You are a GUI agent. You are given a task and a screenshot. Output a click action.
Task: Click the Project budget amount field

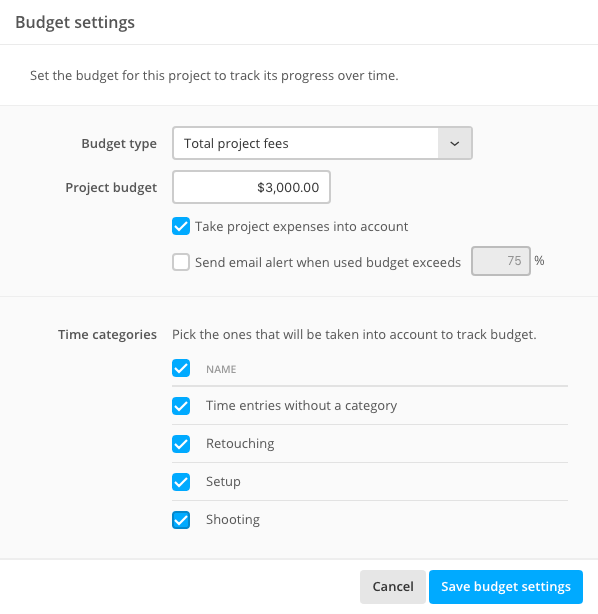(x=251, y=187)
